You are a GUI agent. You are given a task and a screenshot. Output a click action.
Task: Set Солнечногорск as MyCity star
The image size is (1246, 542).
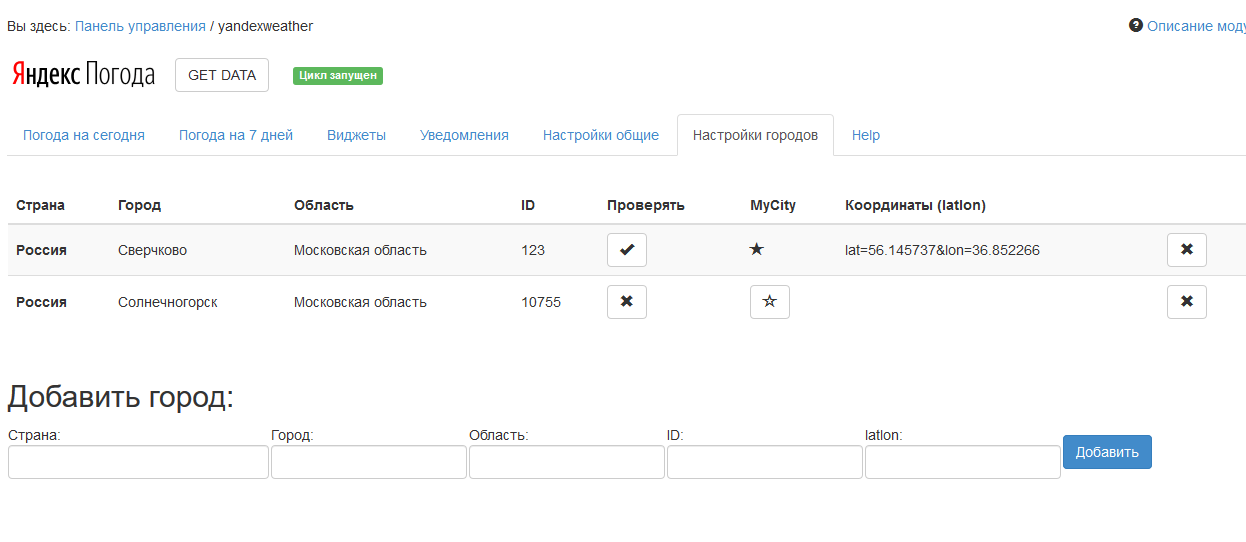[x=769, y=302]
